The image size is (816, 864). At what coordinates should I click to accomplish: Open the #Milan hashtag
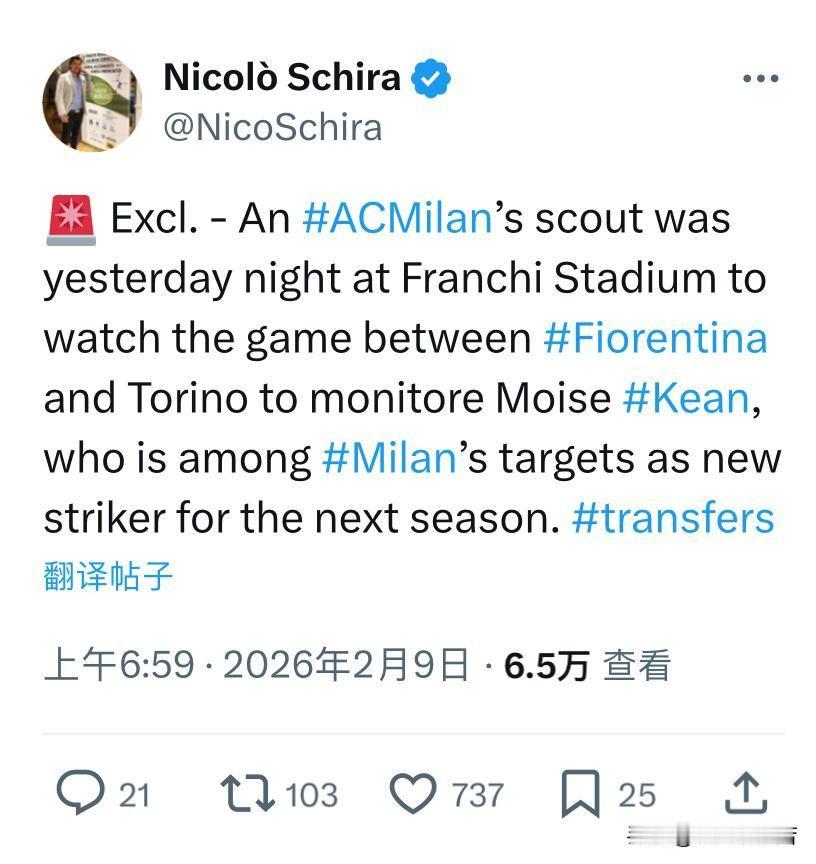click(389, 459)
